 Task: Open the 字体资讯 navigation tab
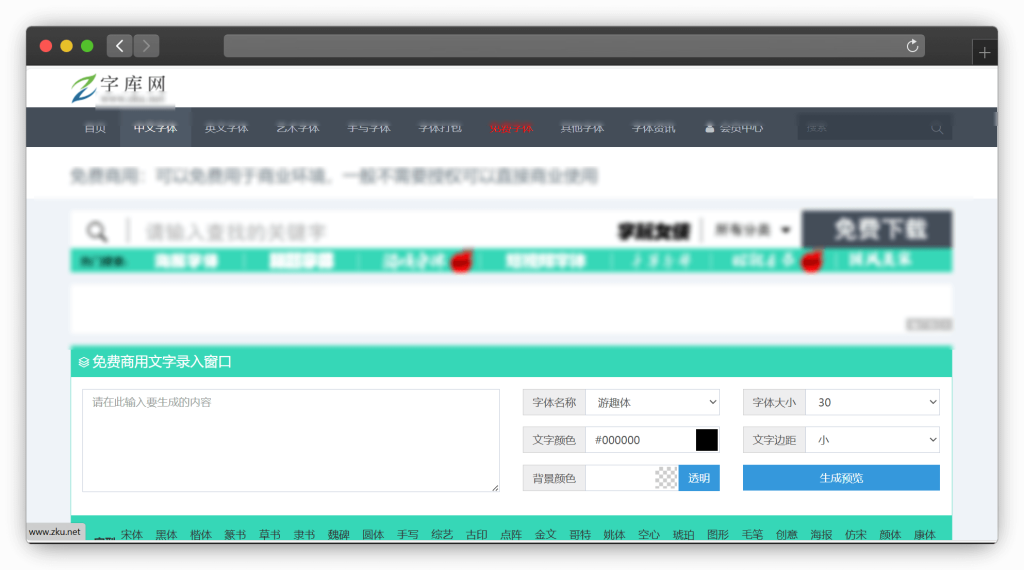[654, 128]
